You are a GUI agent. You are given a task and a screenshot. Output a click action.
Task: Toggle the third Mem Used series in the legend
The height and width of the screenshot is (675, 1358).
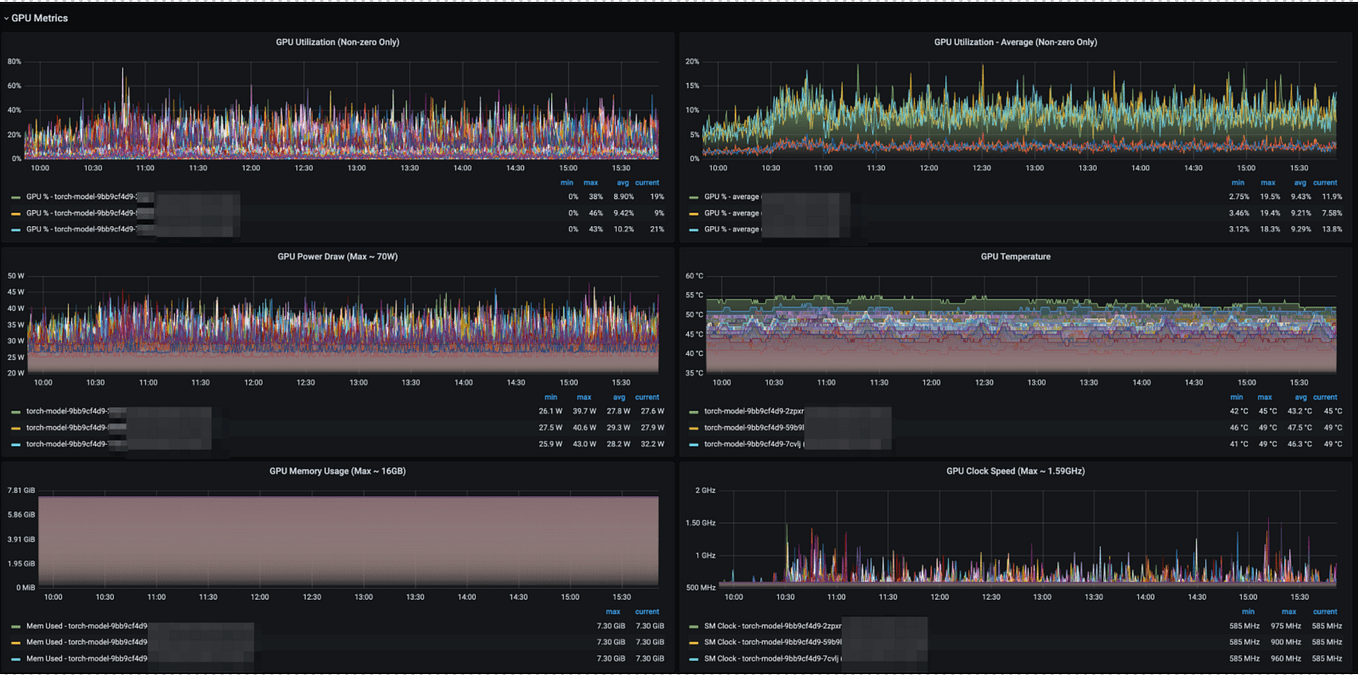(87, 659)
